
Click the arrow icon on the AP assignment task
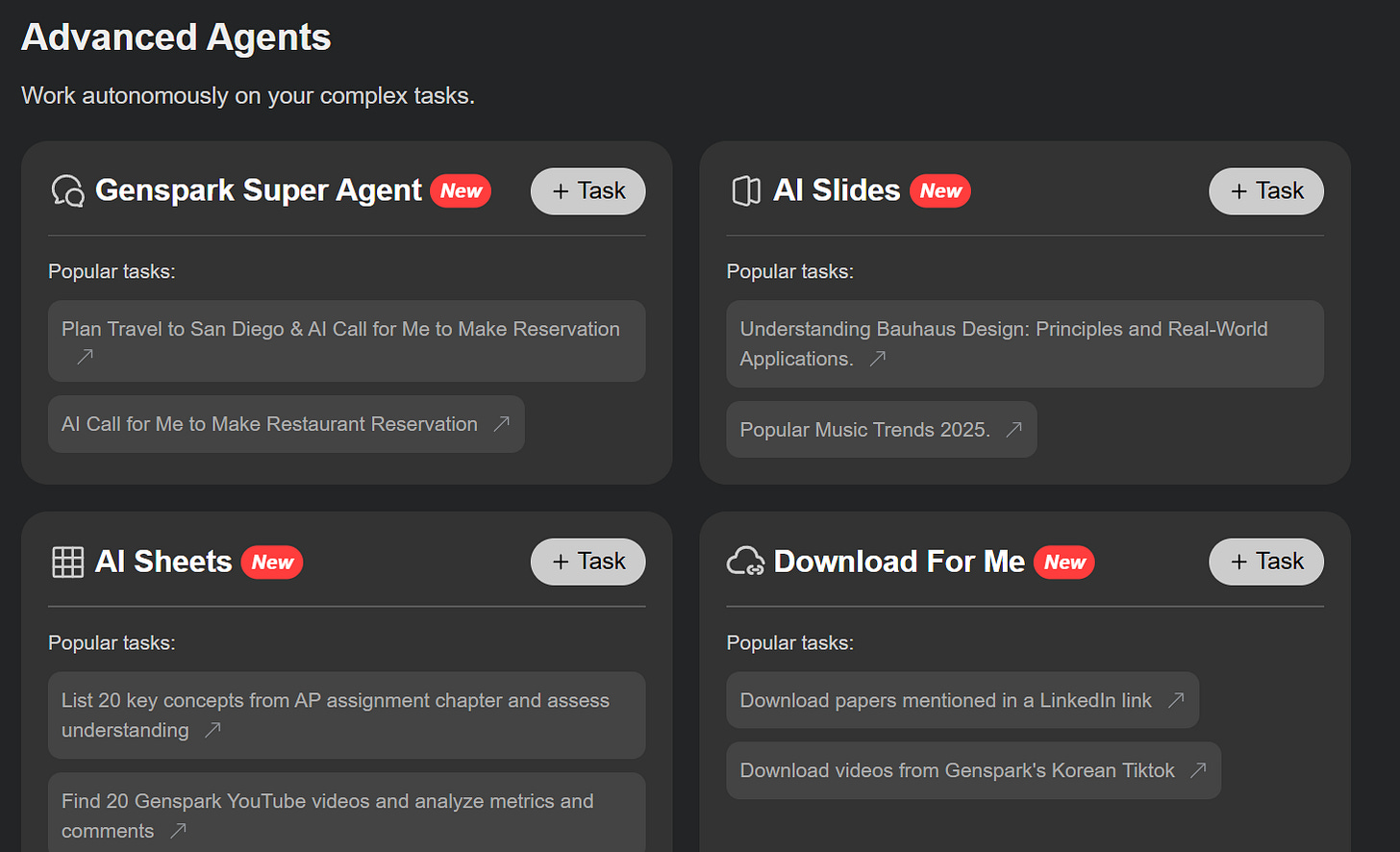[x=212, y=730]
